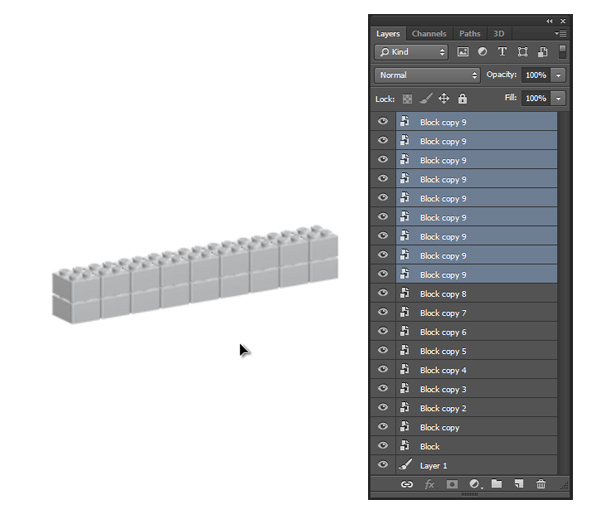This screenshot has width=600, height=525.
Task: Switch to the 3D tab
Action: 499,34
